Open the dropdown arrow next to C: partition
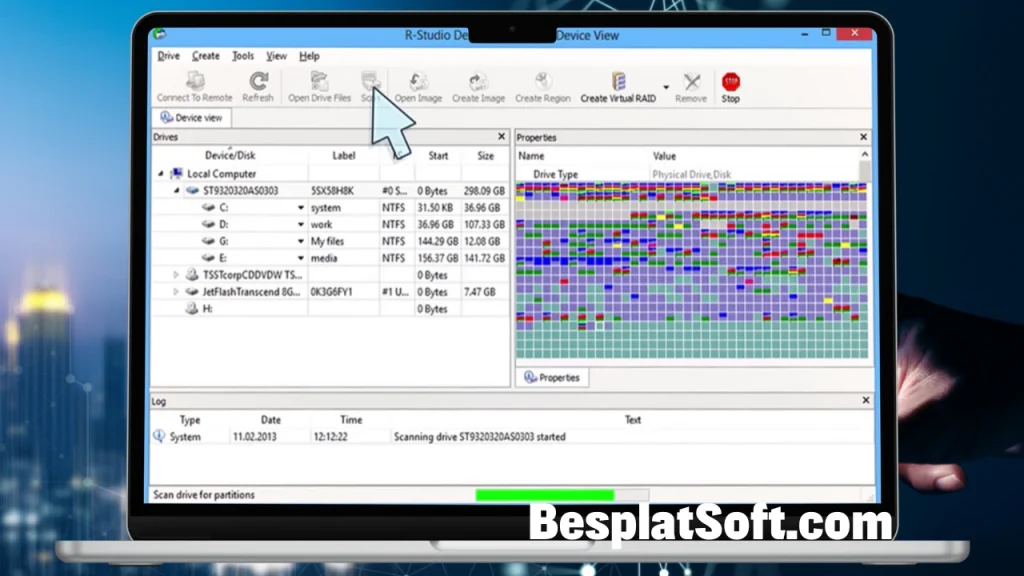Image resolution: width=1024 pixels, height=576 pixels. (x=300, y=208)
